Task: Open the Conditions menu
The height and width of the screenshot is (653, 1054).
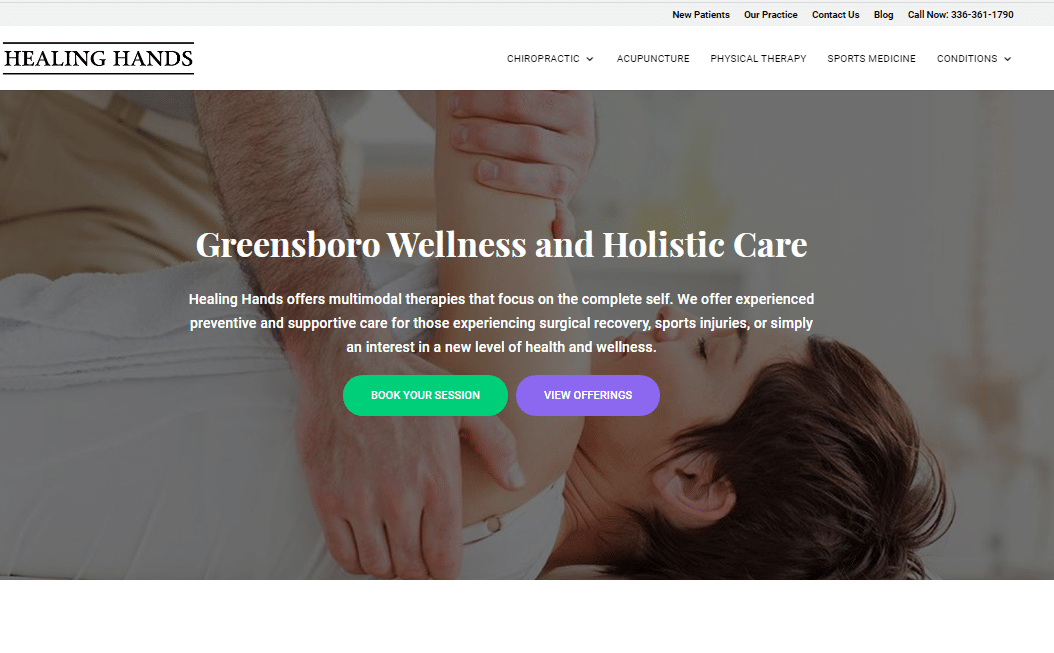Action: pyautogui.click(x=967, y=59)
